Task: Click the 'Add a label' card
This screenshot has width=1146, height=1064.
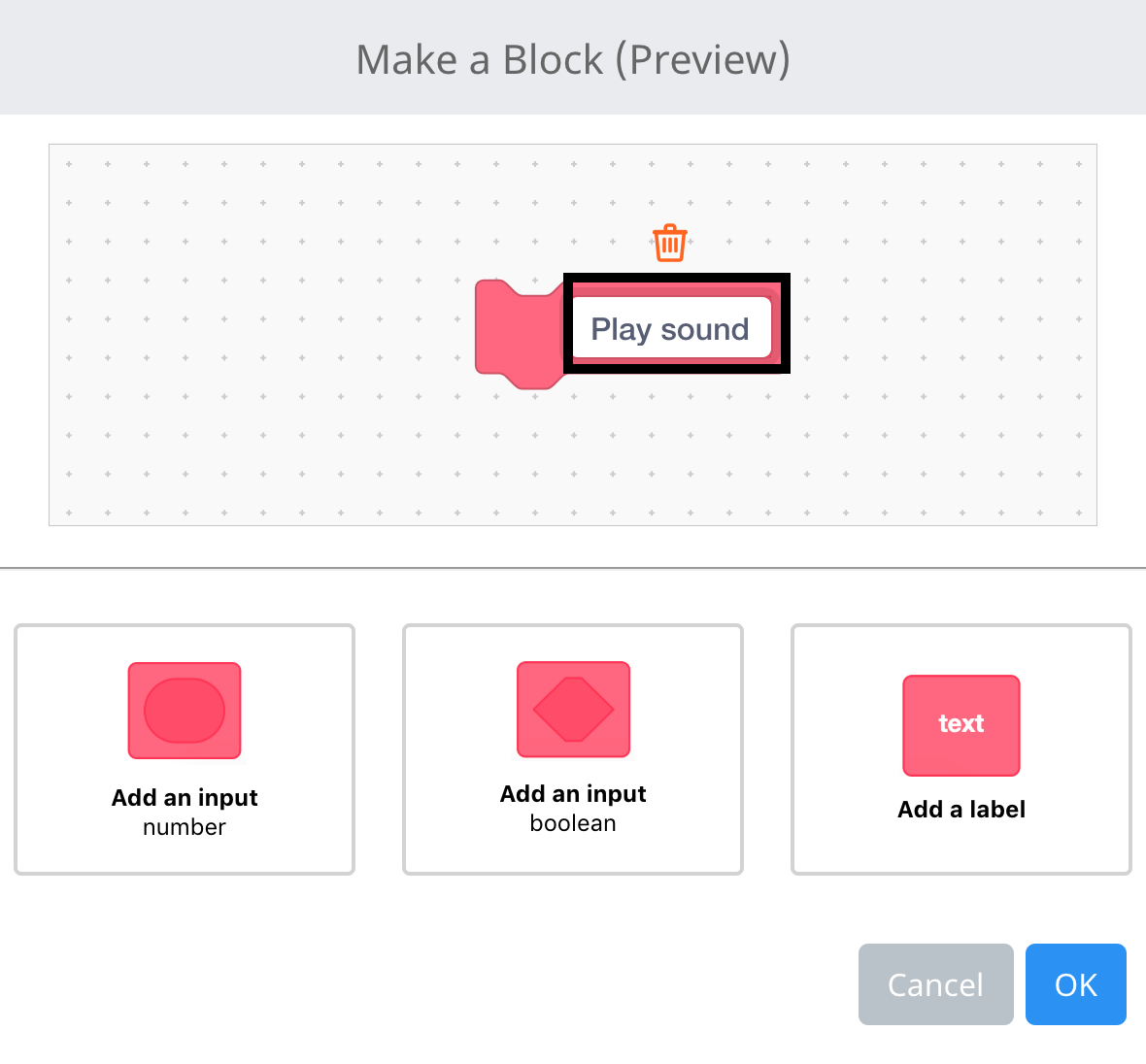Action: [961, 749]
